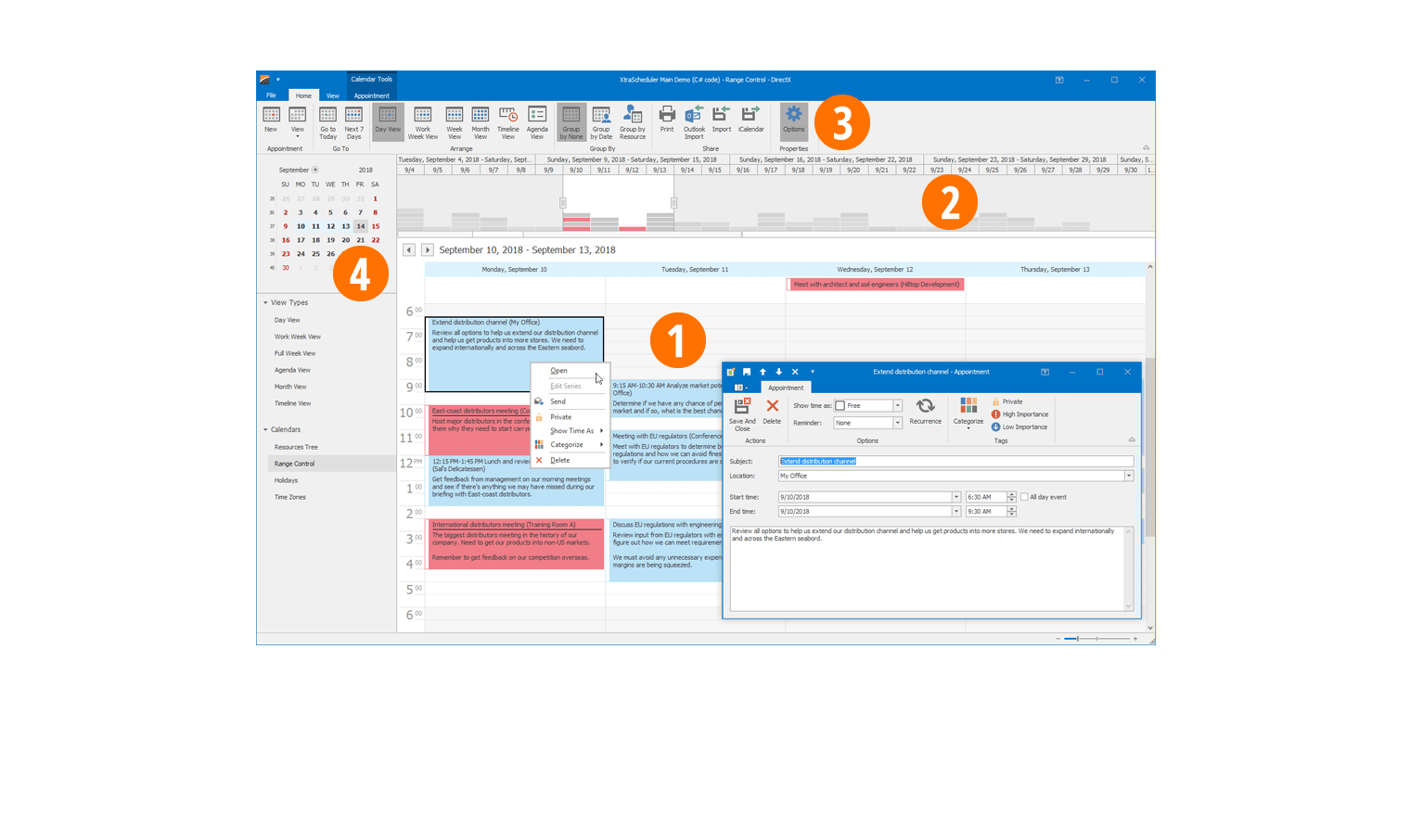Click the save icon in appointment title bar
Screen dimensions: 1410x840
point(747,372)
